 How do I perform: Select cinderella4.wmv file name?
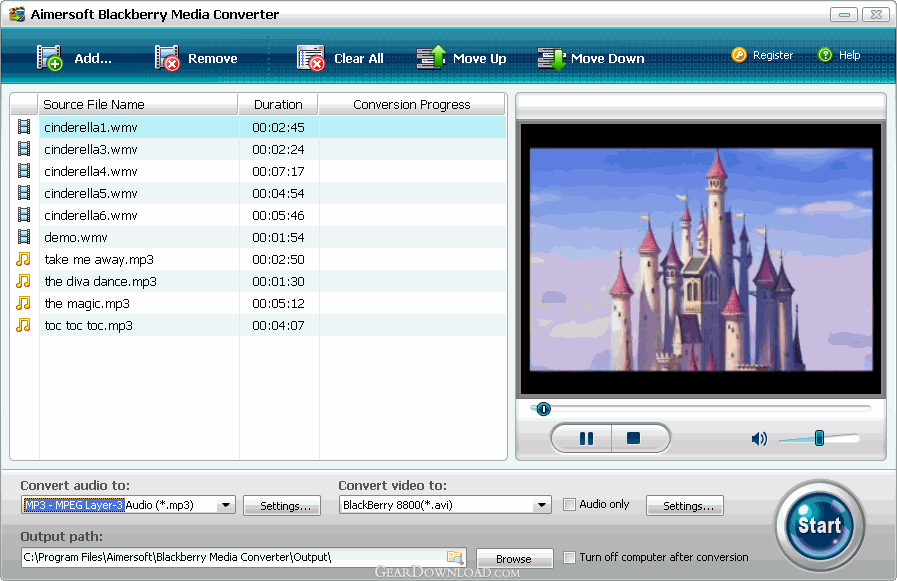coord(91,171)
